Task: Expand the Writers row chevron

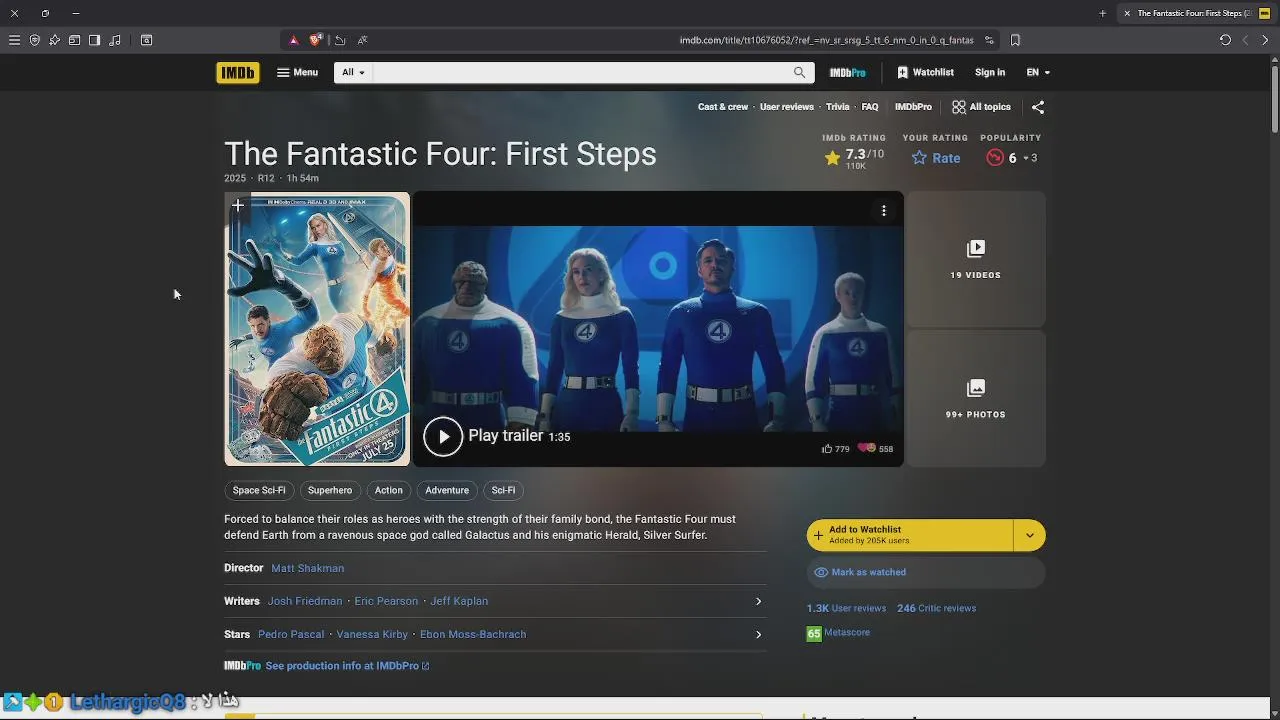Action: [758, 601]
